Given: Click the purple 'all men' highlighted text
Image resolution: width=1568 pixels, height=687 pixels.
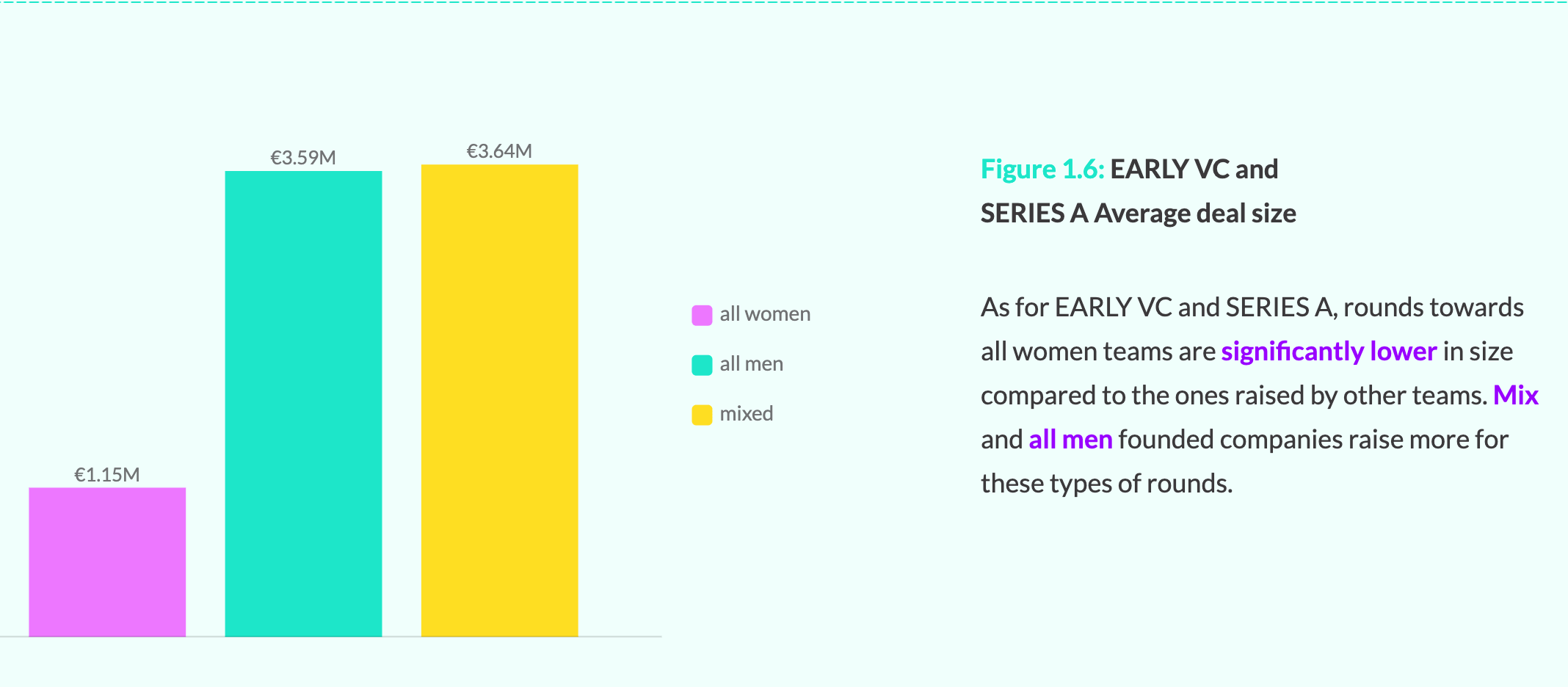Looking at the screenshot, I should (1070, 440).
